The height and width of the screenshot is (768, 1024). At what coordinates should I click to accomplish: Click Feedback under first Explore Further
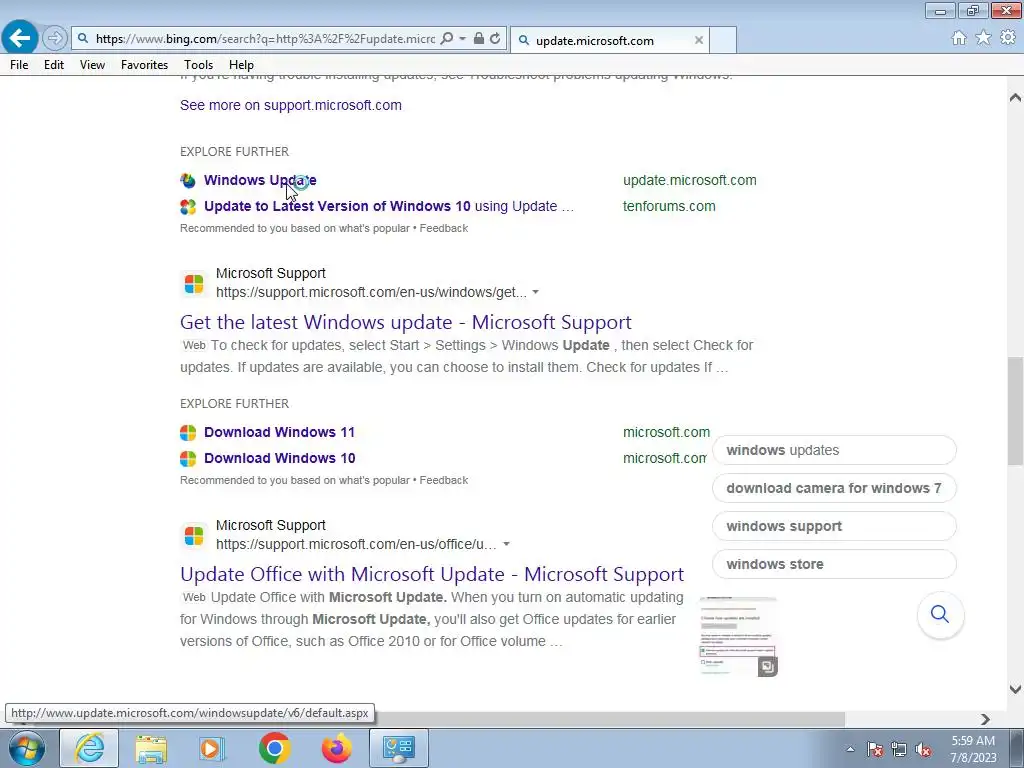(x=443, y=228)
